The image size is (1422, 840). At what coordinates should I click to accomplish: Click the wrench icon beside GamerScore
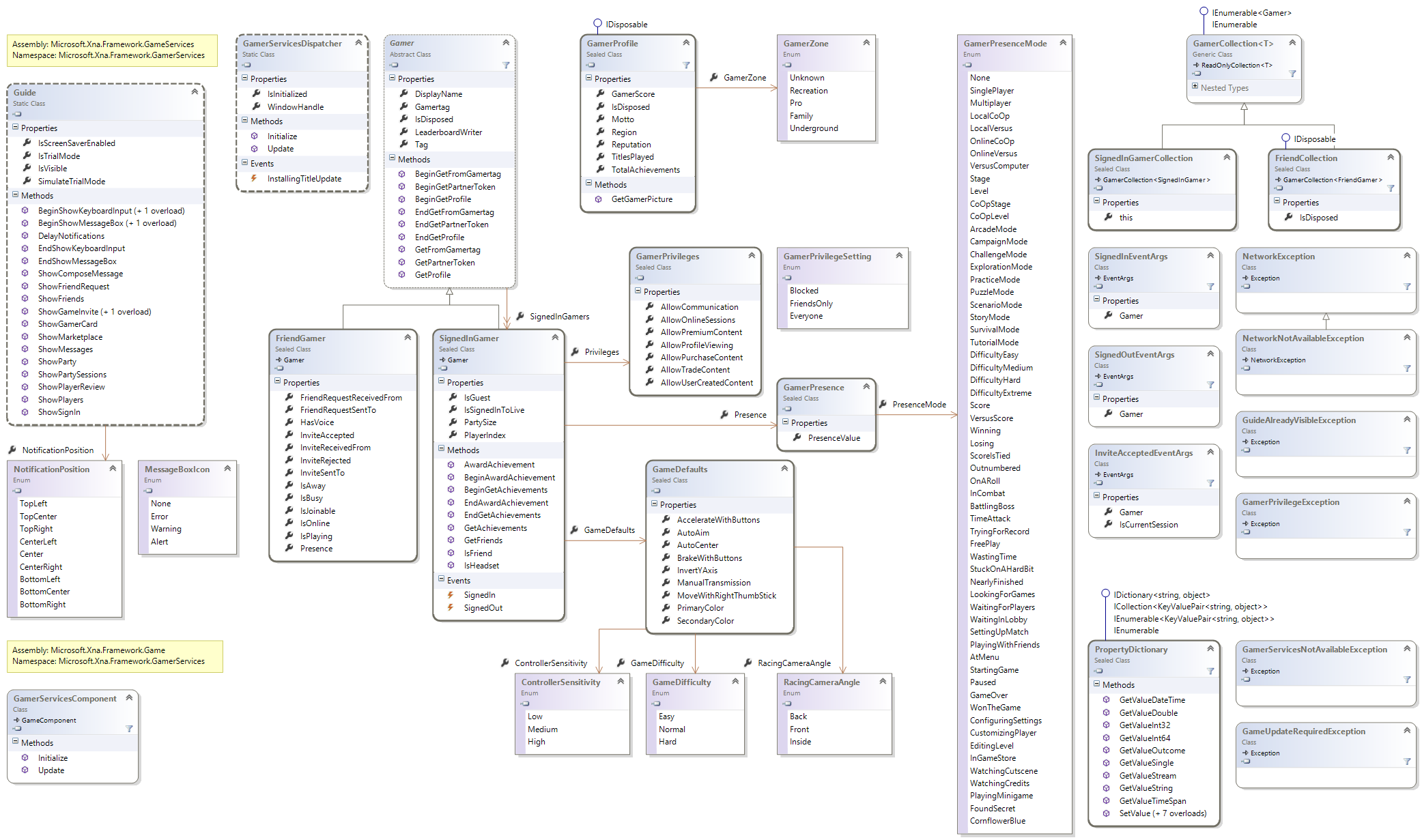(600, 94)
